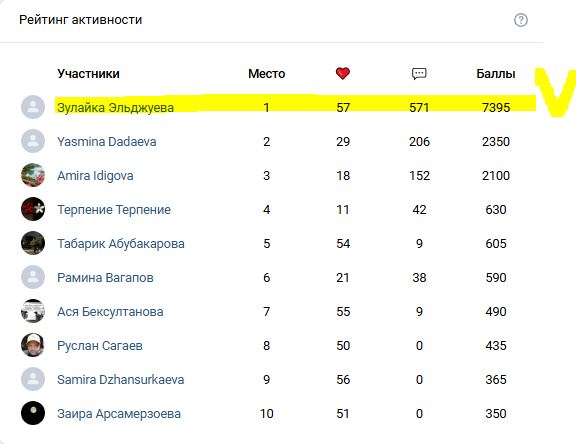This screenshot has height=444, width=576.
Task: Click Терпение Терпение avatar image
Action: coord(33,209)
